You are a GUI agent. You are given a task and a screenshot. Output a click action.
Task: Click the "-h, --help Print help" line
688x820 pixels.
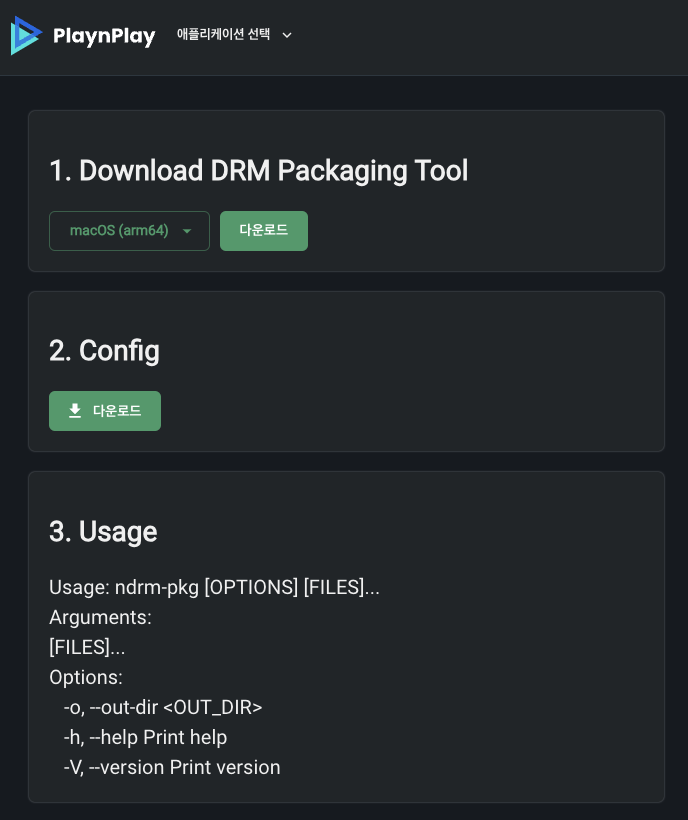point(145,737)
